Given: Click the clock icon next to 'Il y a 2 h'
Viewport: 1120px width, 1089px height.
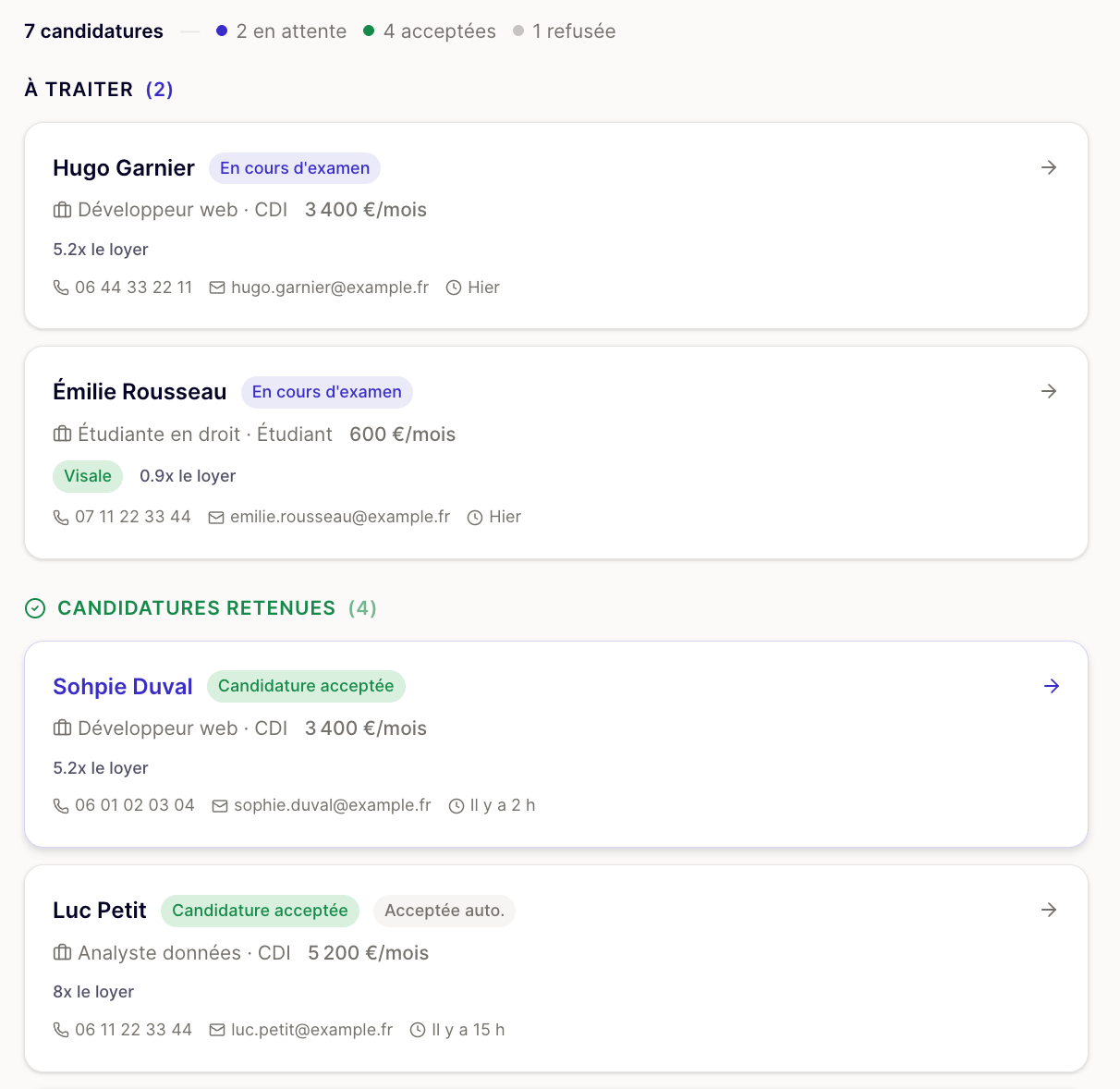Looking at the screenshot, I should [456, 805].
